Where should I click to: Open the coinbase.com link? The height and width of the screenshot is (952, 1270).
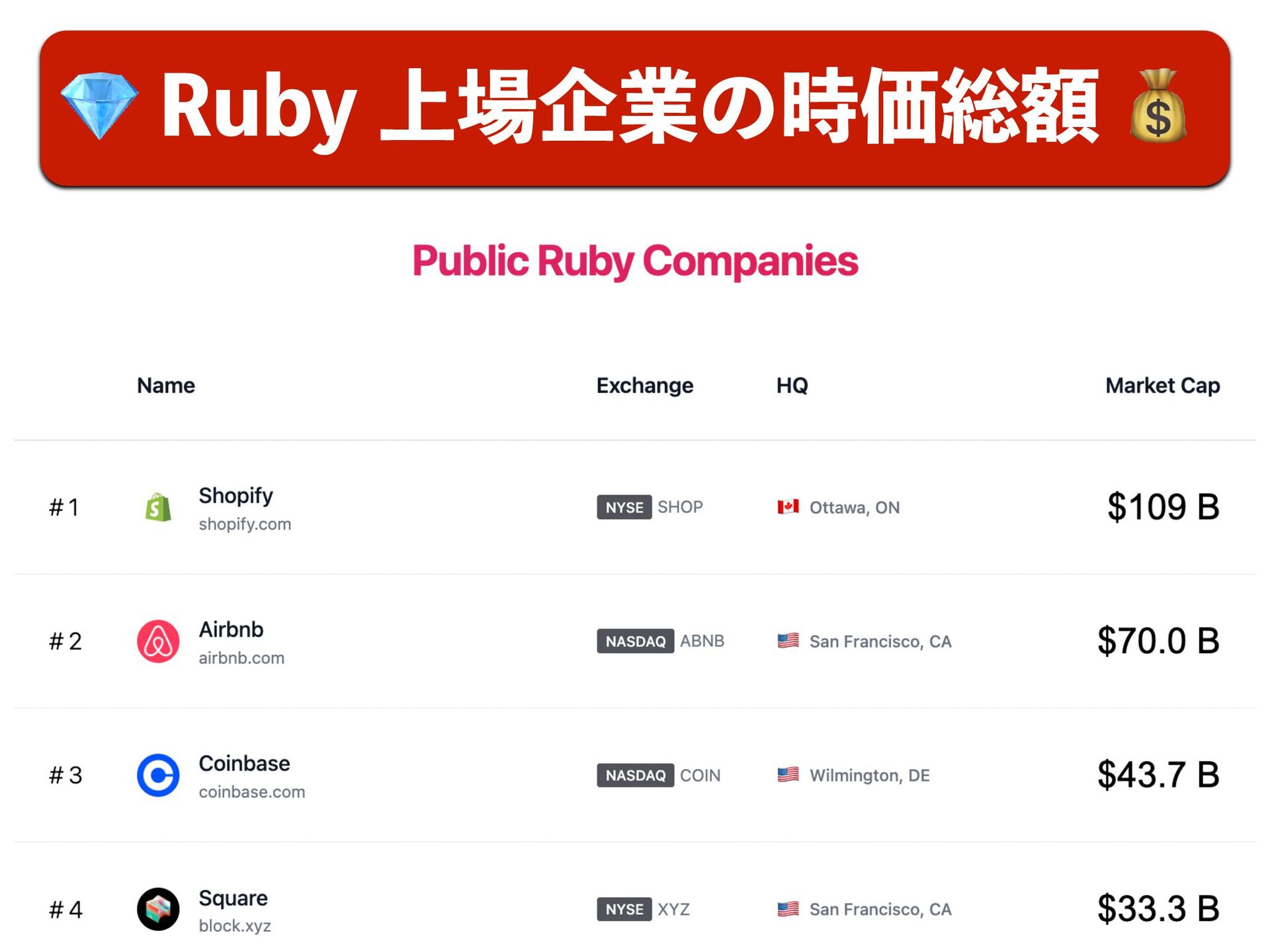(252, 792)
